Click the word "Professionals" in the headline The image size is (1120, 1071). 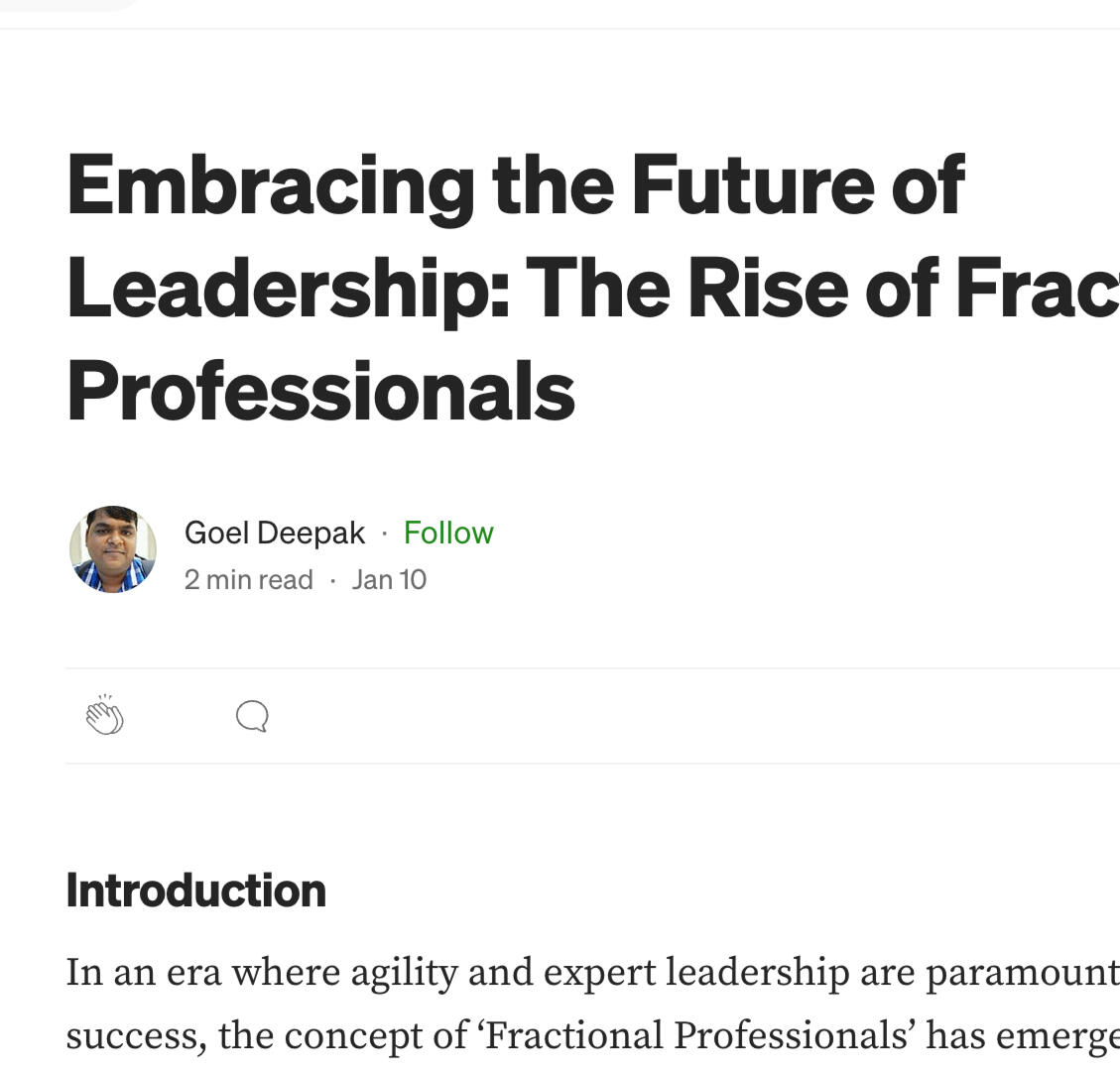[320, 391]
